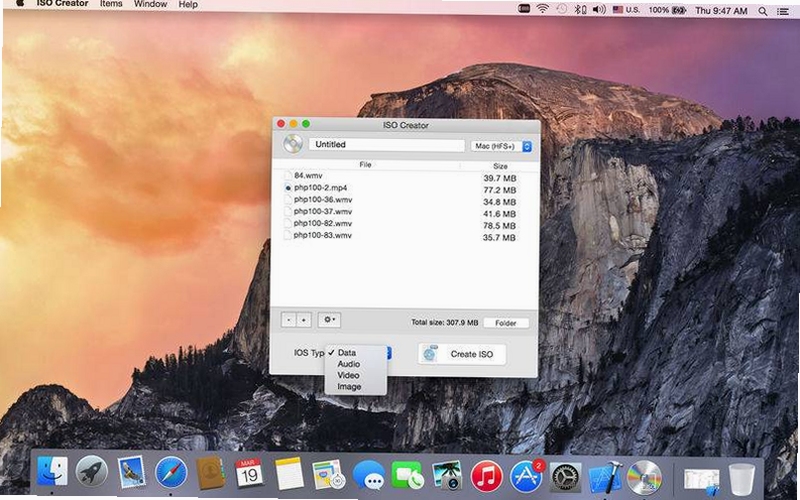This screenshot has width=800, height=500.
Task: Click the file icon next to 84.wmv
Action: click(x=288, y=176)
